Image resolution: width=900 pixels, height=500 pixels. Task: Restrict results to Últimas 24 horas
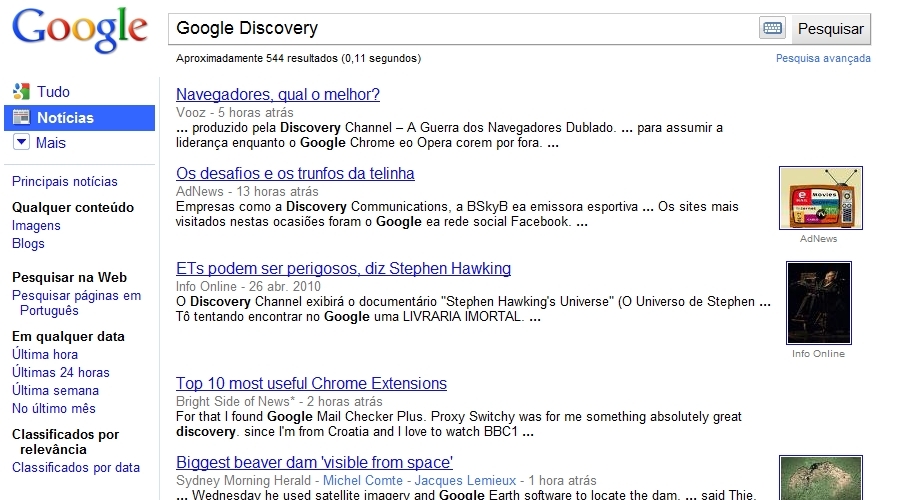[x=61, y=372]
